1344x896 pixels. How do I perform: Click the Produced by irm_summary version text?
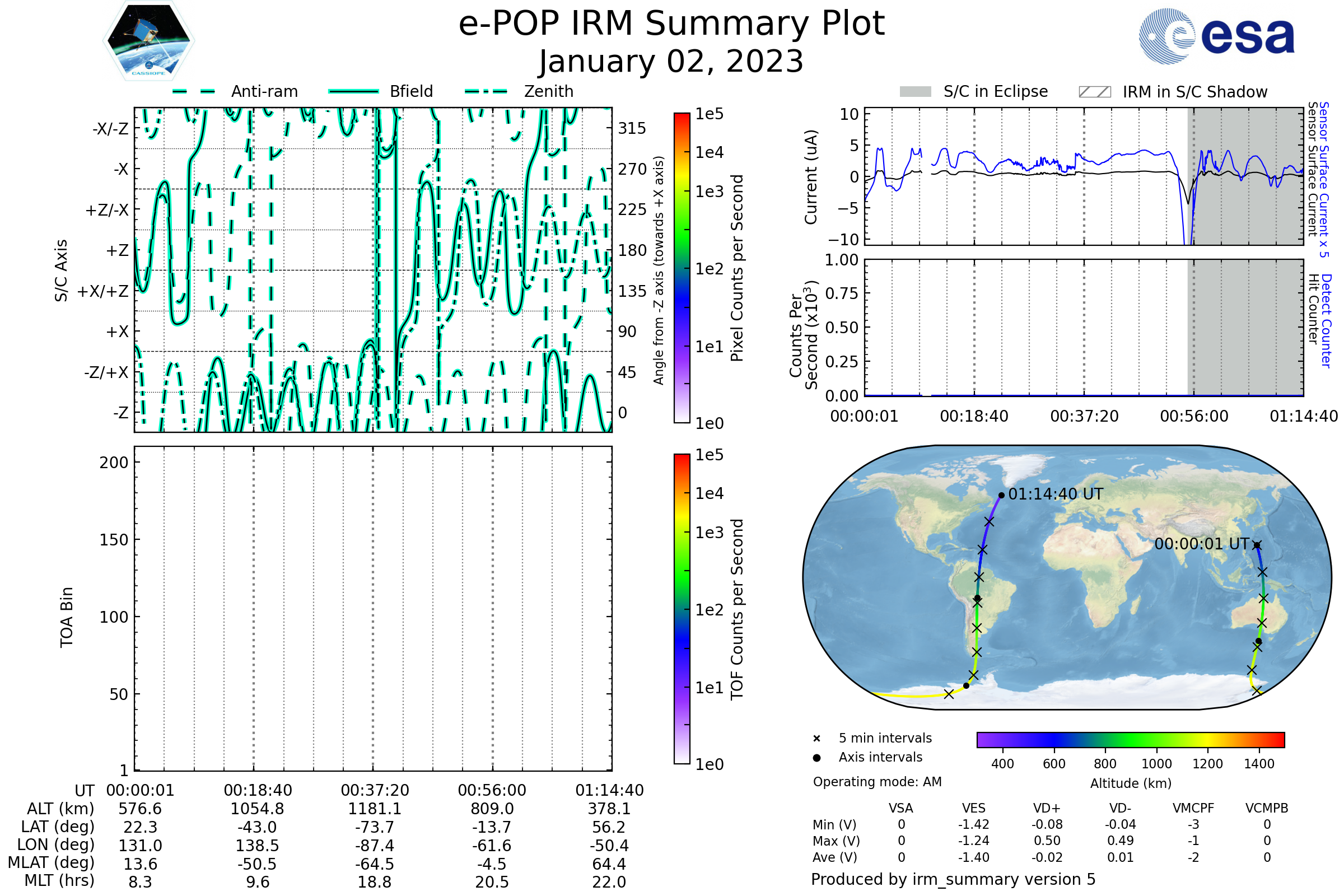tap(953, 879)
